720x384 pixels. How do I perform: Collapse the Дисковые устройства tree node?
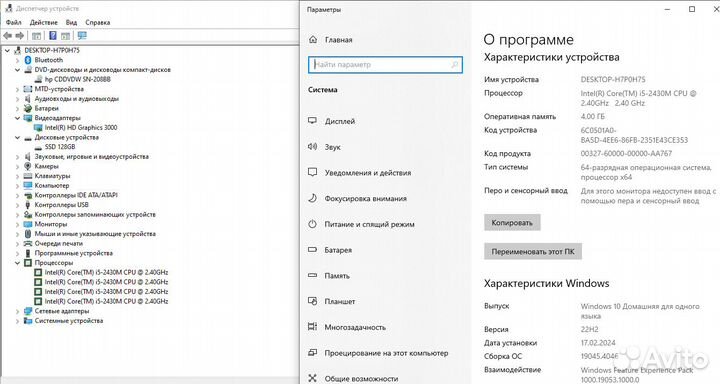(x=17, y=137)
